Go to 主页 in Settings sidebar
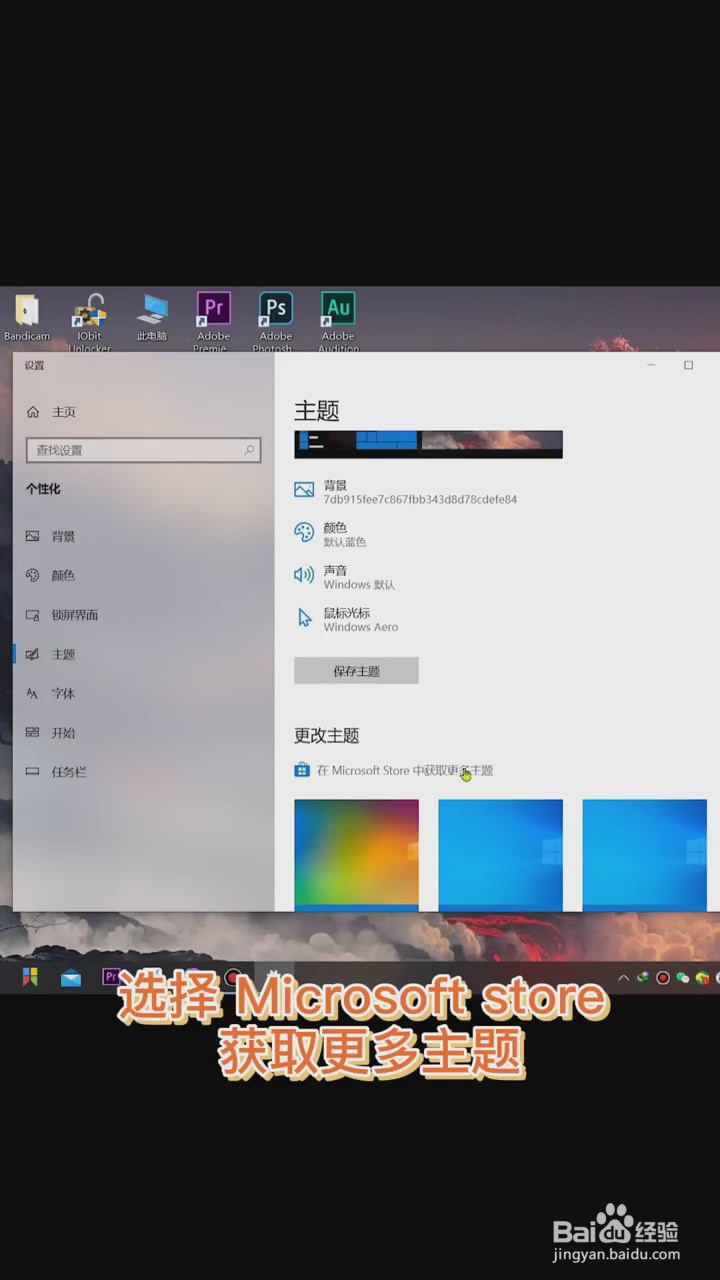Image resolution: width=720 pixels, height=1280 pixels. pyautogui.click(x=51, y=412)
